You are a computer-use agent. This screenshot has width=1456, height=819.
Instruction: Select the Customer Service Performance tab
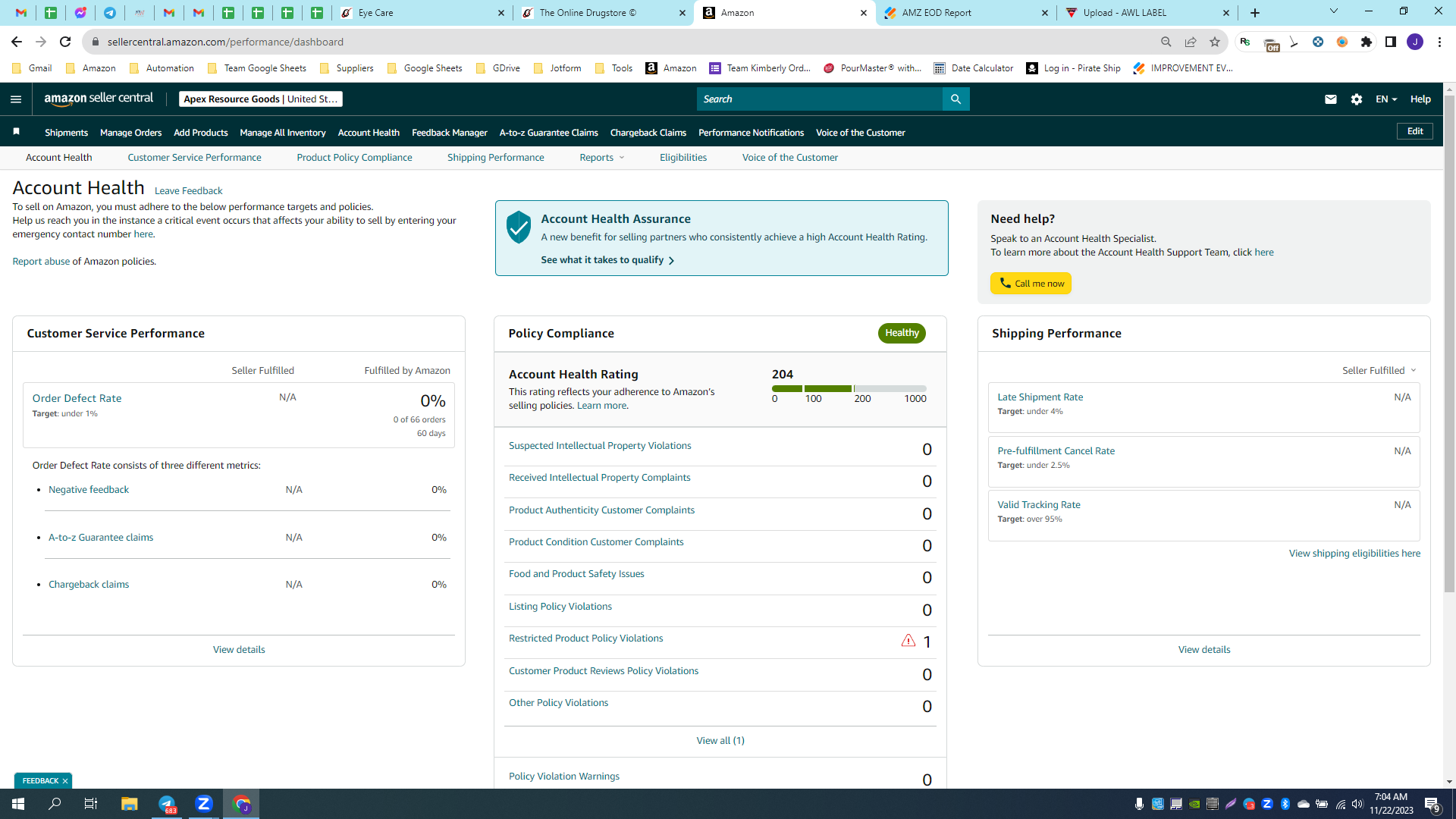[x=194, y=158]
